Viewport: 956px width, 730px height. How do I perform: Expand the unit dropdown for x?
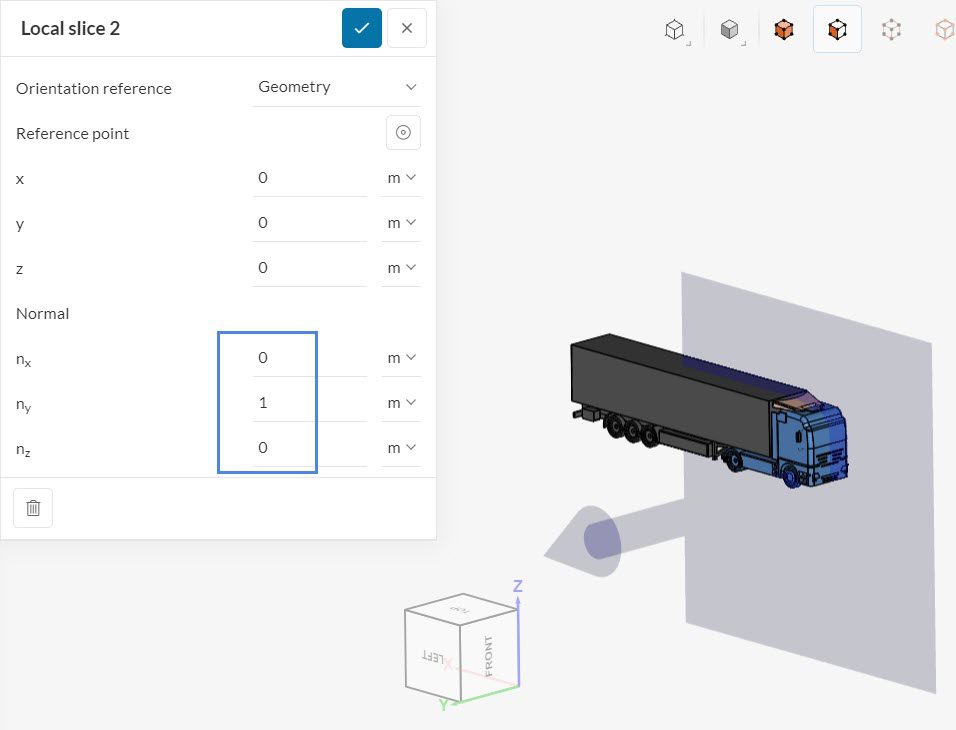tap(401, 178)
